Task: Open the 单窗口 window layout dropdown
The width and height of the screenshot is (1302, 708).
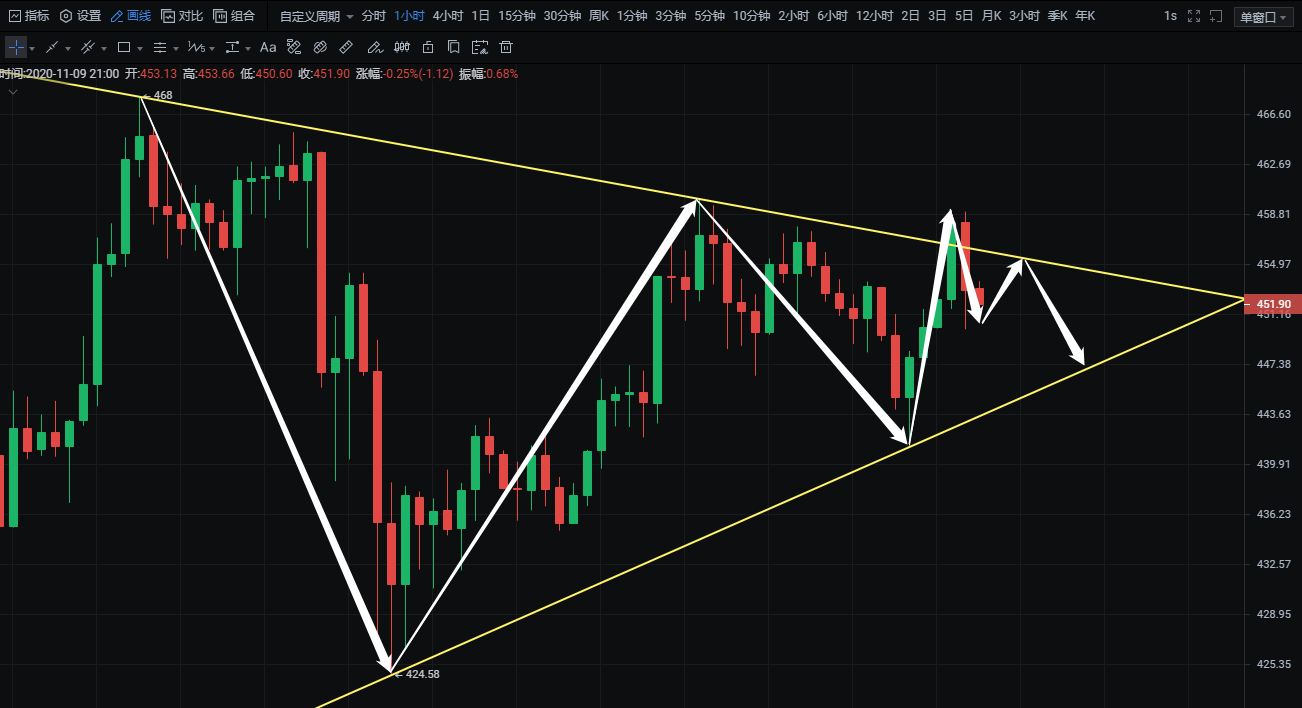Action: tap(1263, 16)
